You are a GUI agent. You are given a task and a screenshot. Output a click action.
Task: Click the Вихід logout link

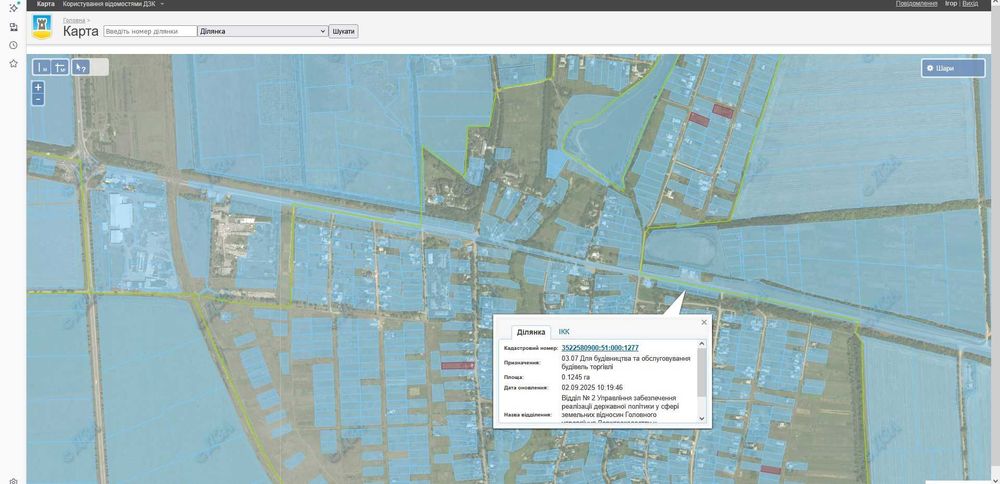[x=970, y=4]
